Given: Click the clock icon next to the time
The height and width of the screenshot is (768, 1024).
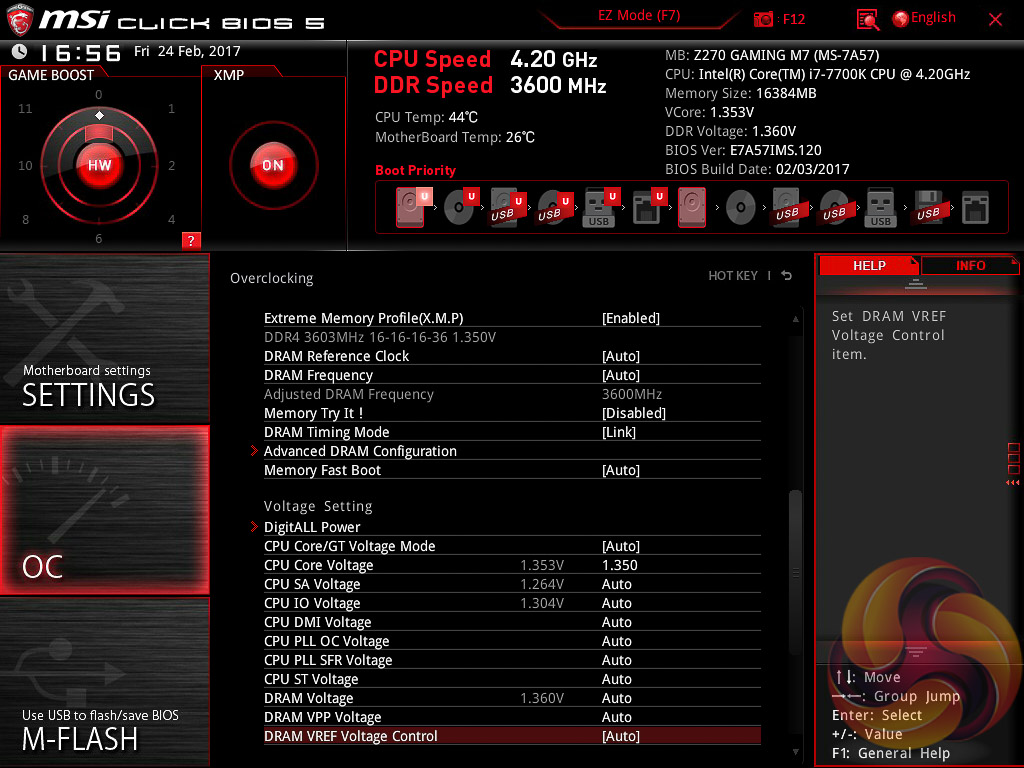Looking at the screenshot, I should [x=20, y=51].
